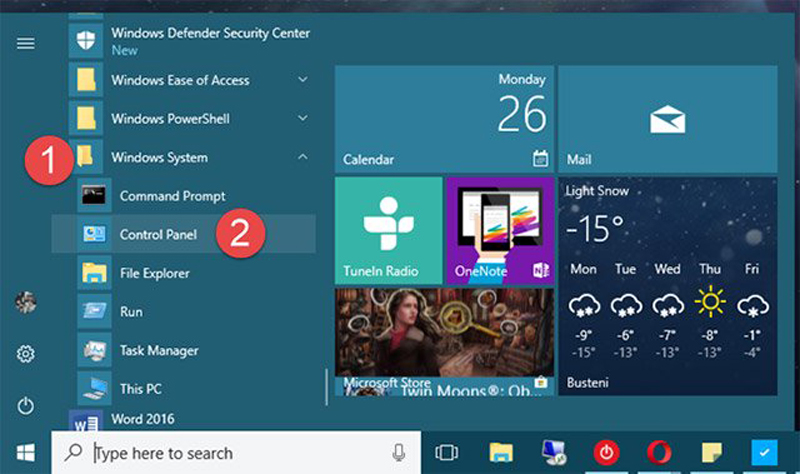Open Sticky Notes from the taskbar

click(x=711, y=453)
